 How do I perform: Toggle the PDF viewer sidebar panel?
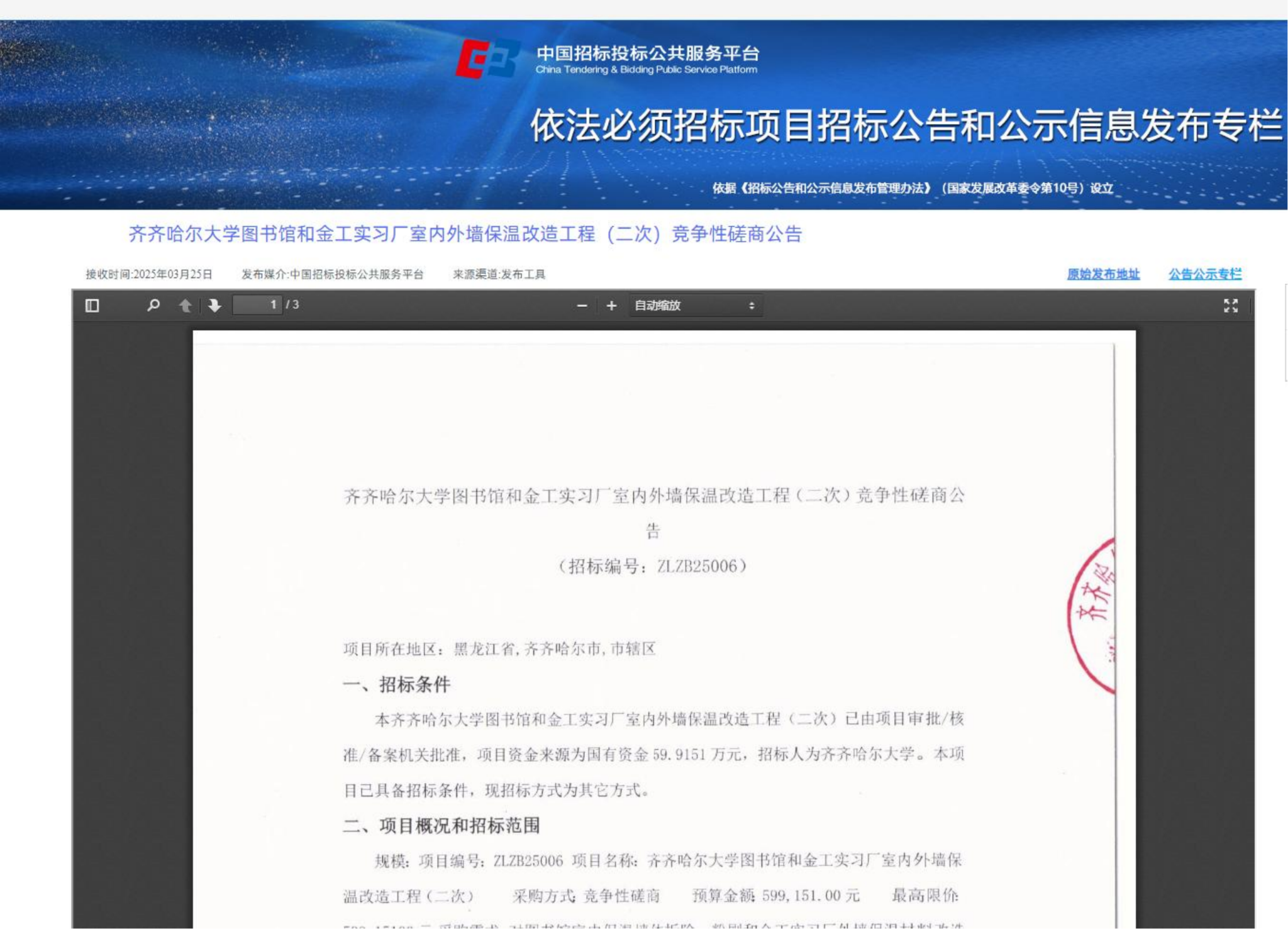pos(92,306)
